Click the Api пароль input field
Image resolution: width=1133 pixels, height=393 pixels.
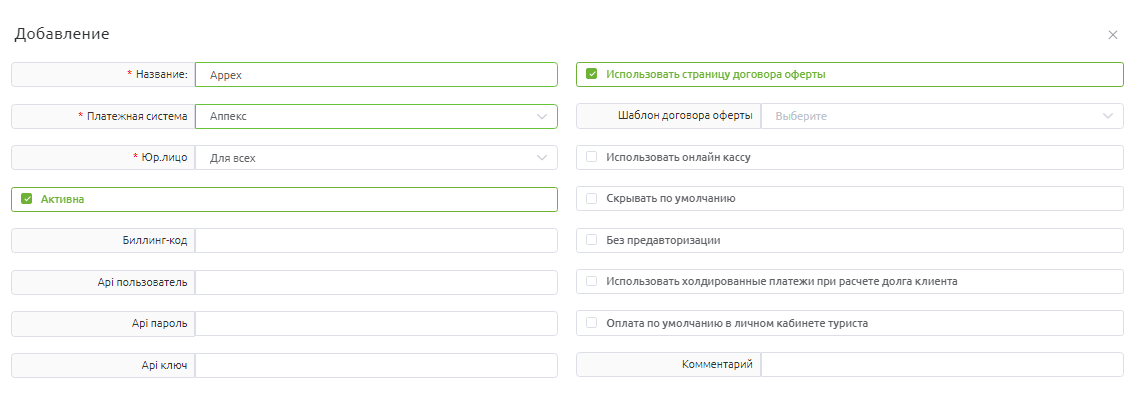pyautogui.click(x=376, y=324)
